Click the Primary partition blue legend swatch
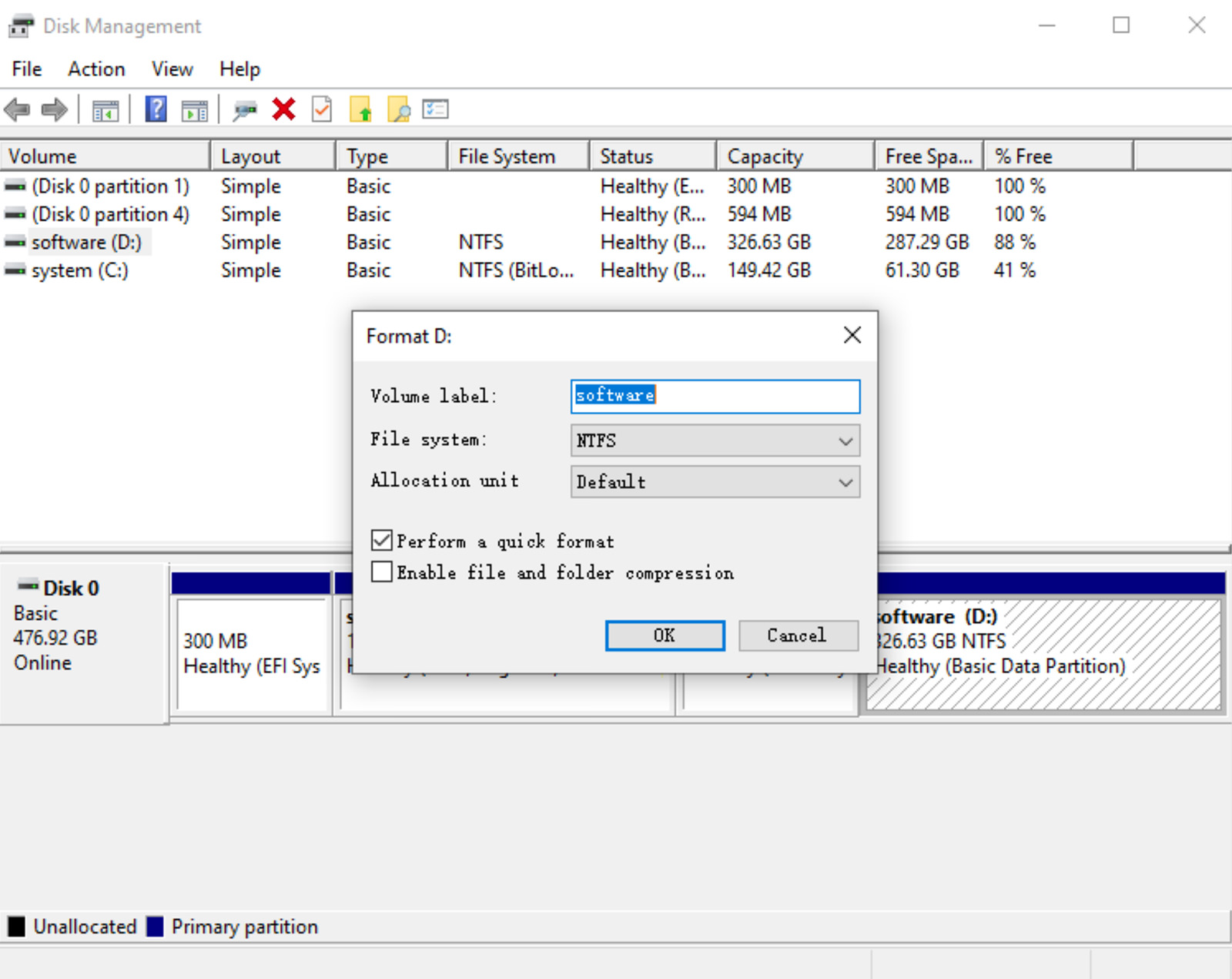The width and height of the screenshot is (1232, 979). click(x=155, y=927)
